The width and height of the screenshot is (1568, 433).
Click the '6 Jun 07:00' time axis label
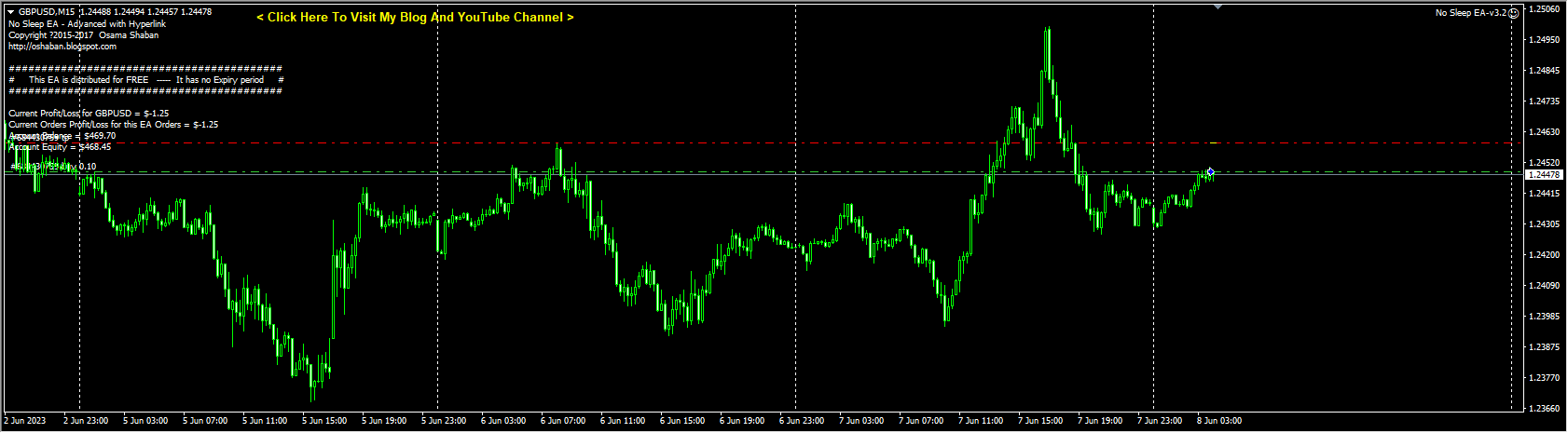563,421
